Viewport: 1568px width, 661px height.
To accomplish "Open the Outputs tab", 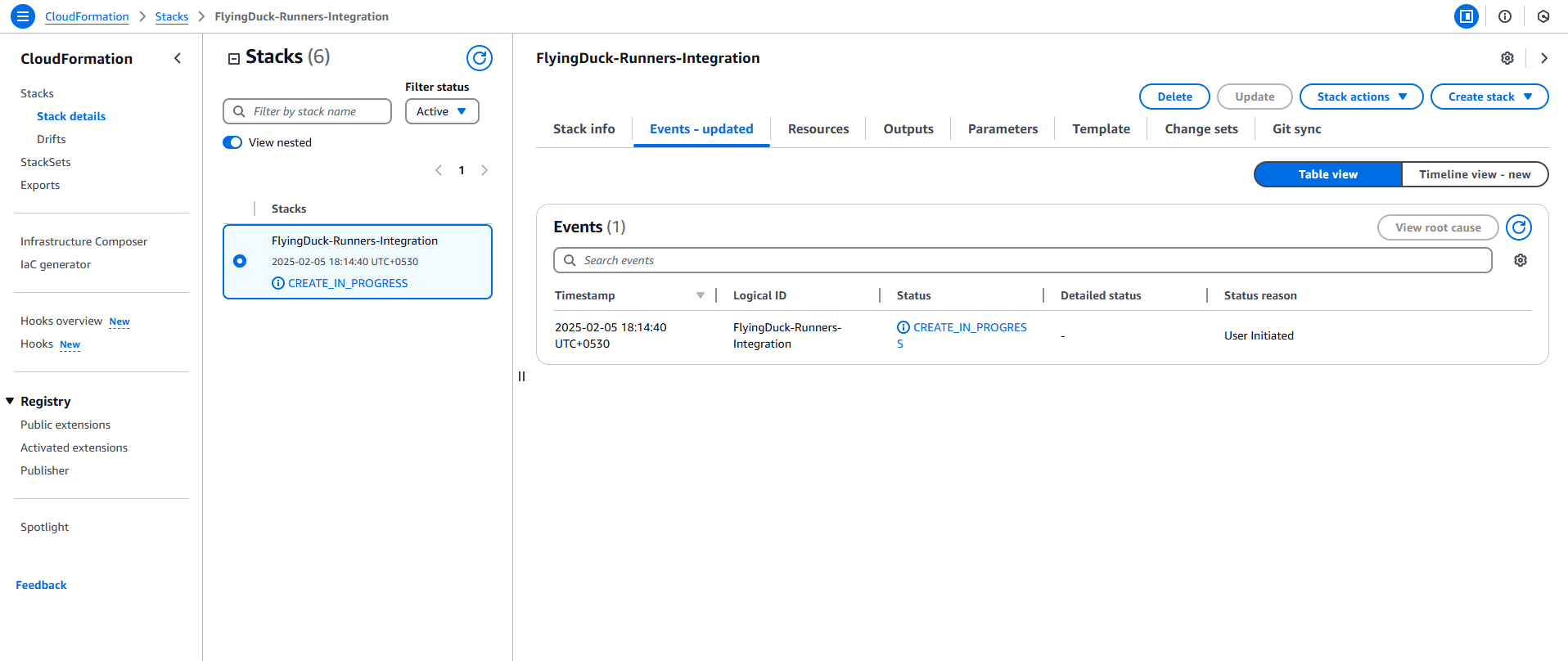I will point(908,129).
